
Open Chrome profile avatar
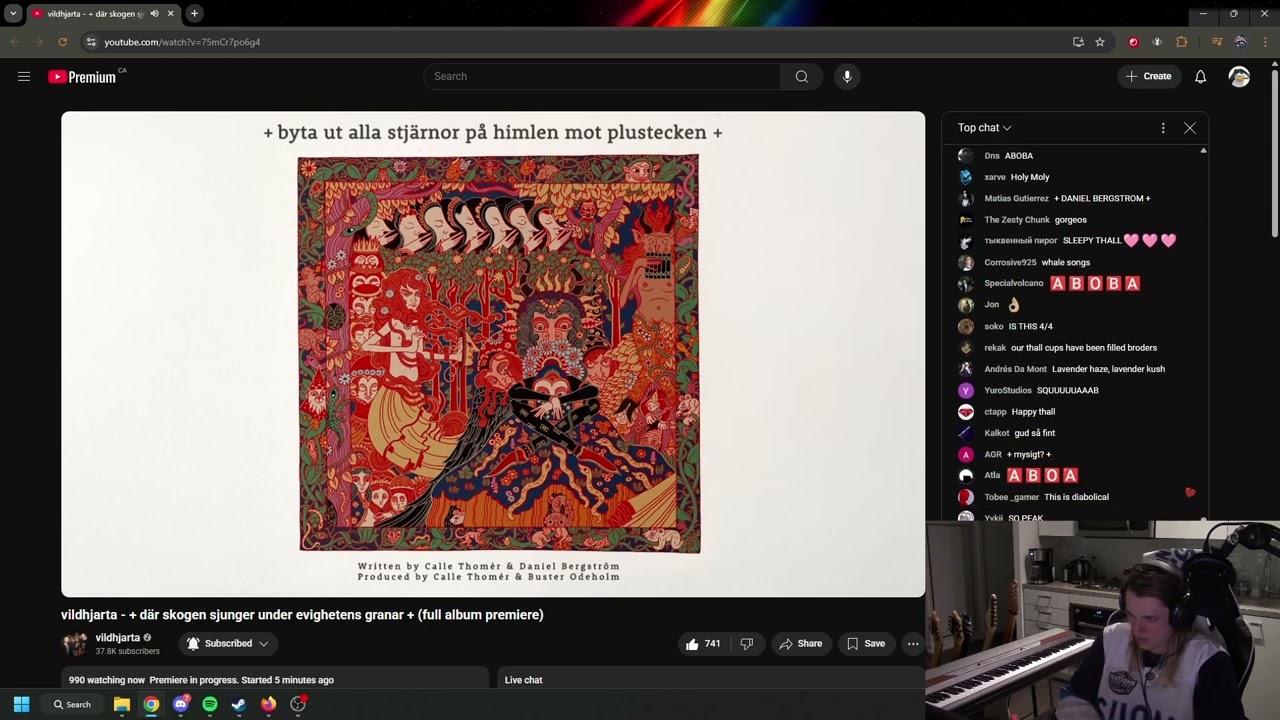pyautogui.click(x=1241, y=42)
